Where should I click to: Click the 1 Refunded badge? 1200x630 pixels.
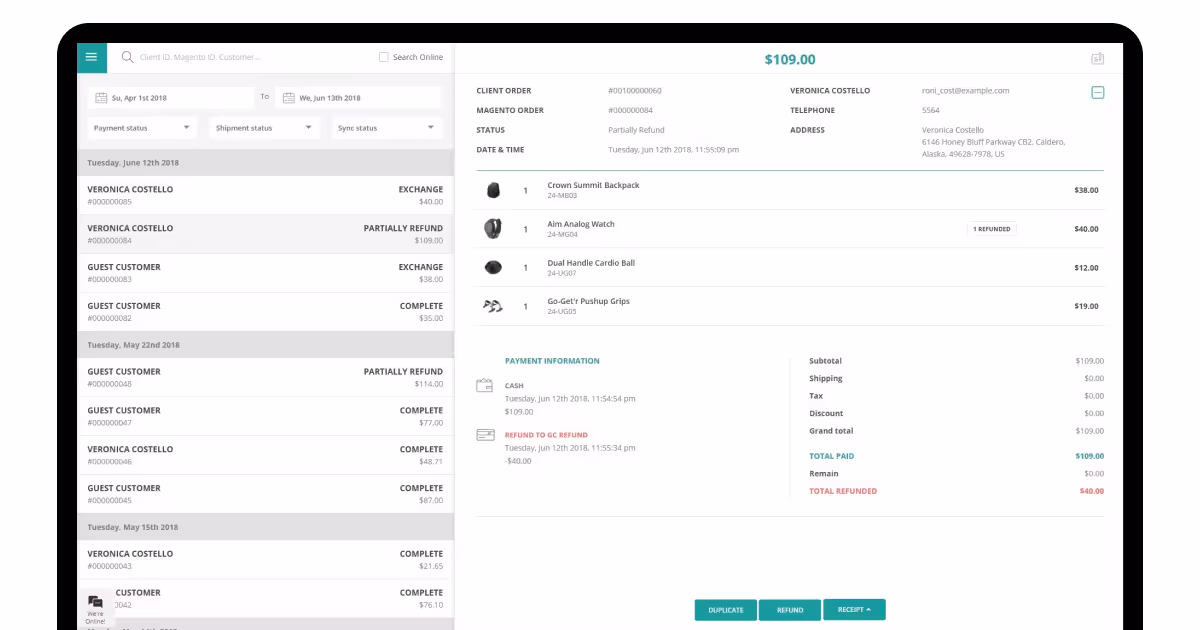click(x=992, y=229)
